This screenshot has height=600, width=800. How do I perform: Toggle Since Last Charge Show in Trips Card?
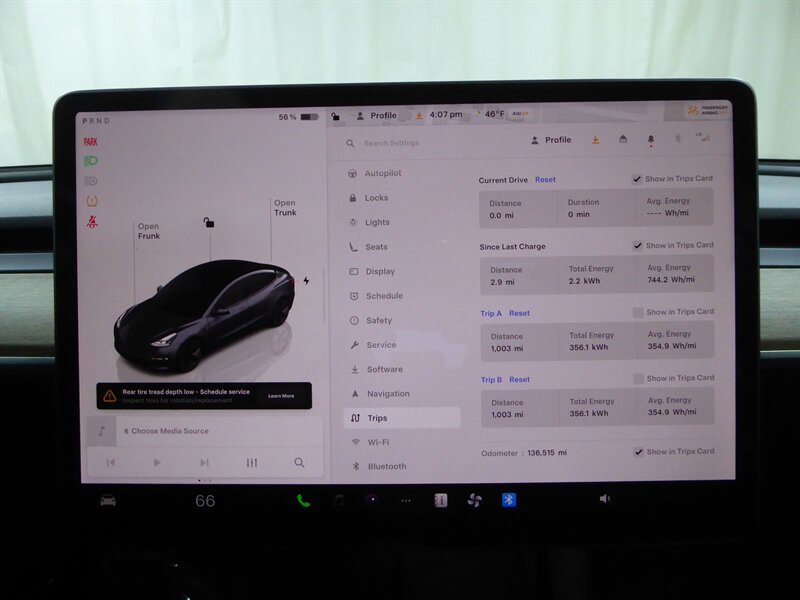coord(638,246)
